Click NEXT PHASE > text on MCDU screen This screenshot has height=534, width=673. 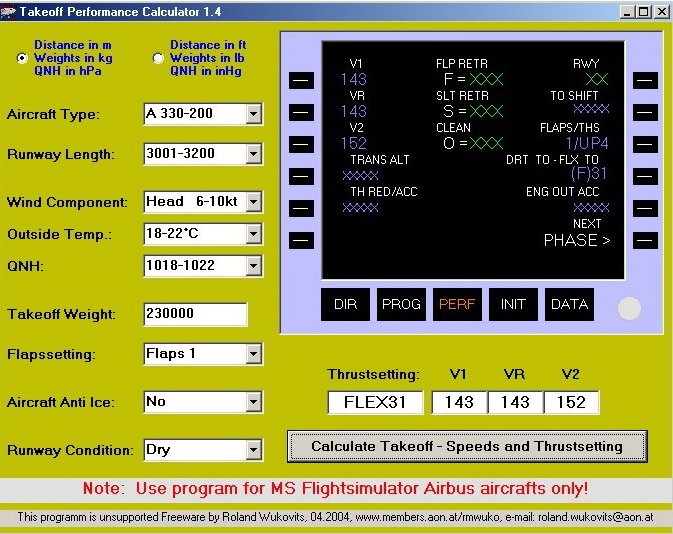(577, 233)
